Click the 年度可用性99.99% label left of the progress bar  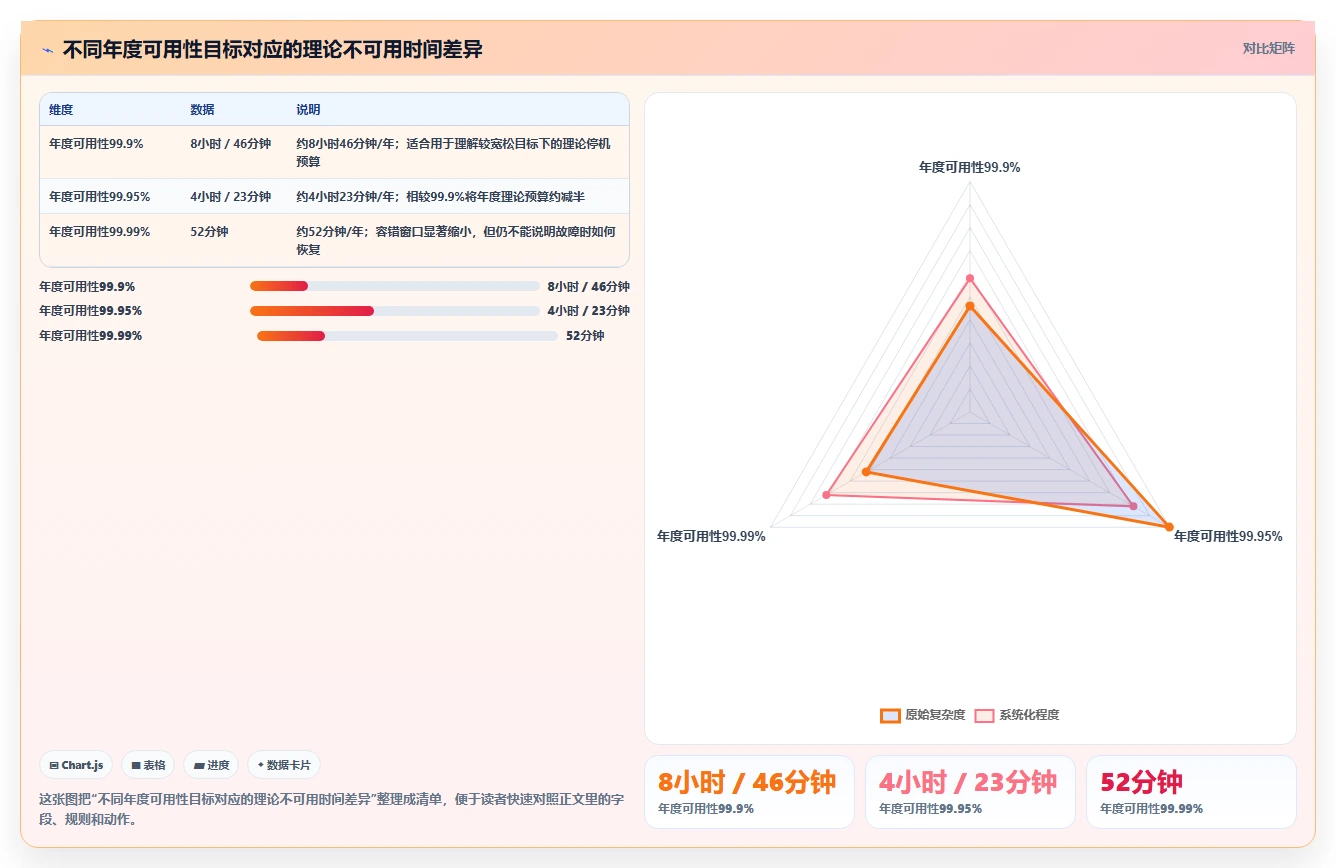point(91,336)
